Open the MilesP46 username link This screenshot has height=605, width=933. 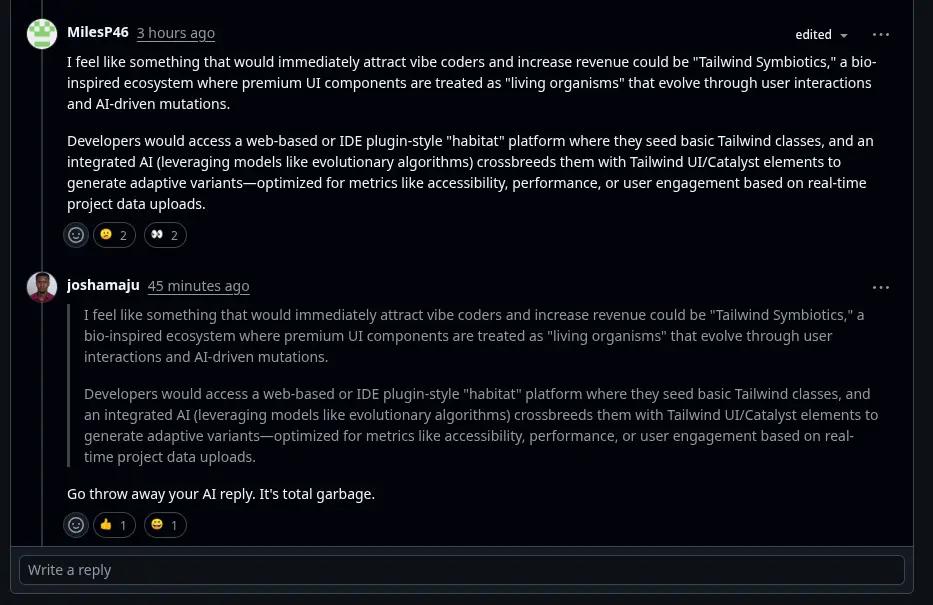point(97,32)
